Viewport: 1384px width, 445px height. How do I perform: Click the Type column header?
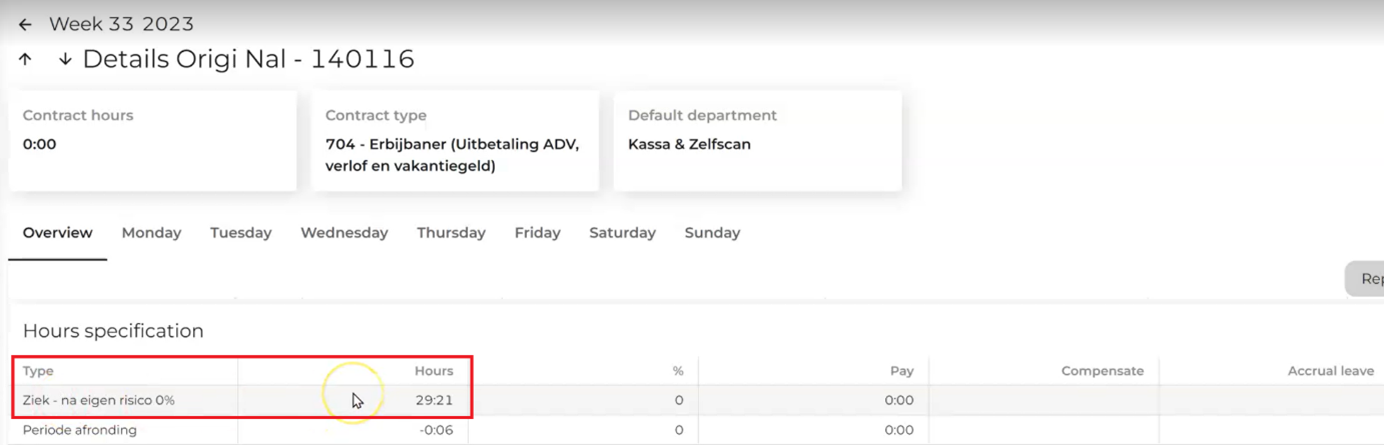pyautogui.click(x=38, y=371)
